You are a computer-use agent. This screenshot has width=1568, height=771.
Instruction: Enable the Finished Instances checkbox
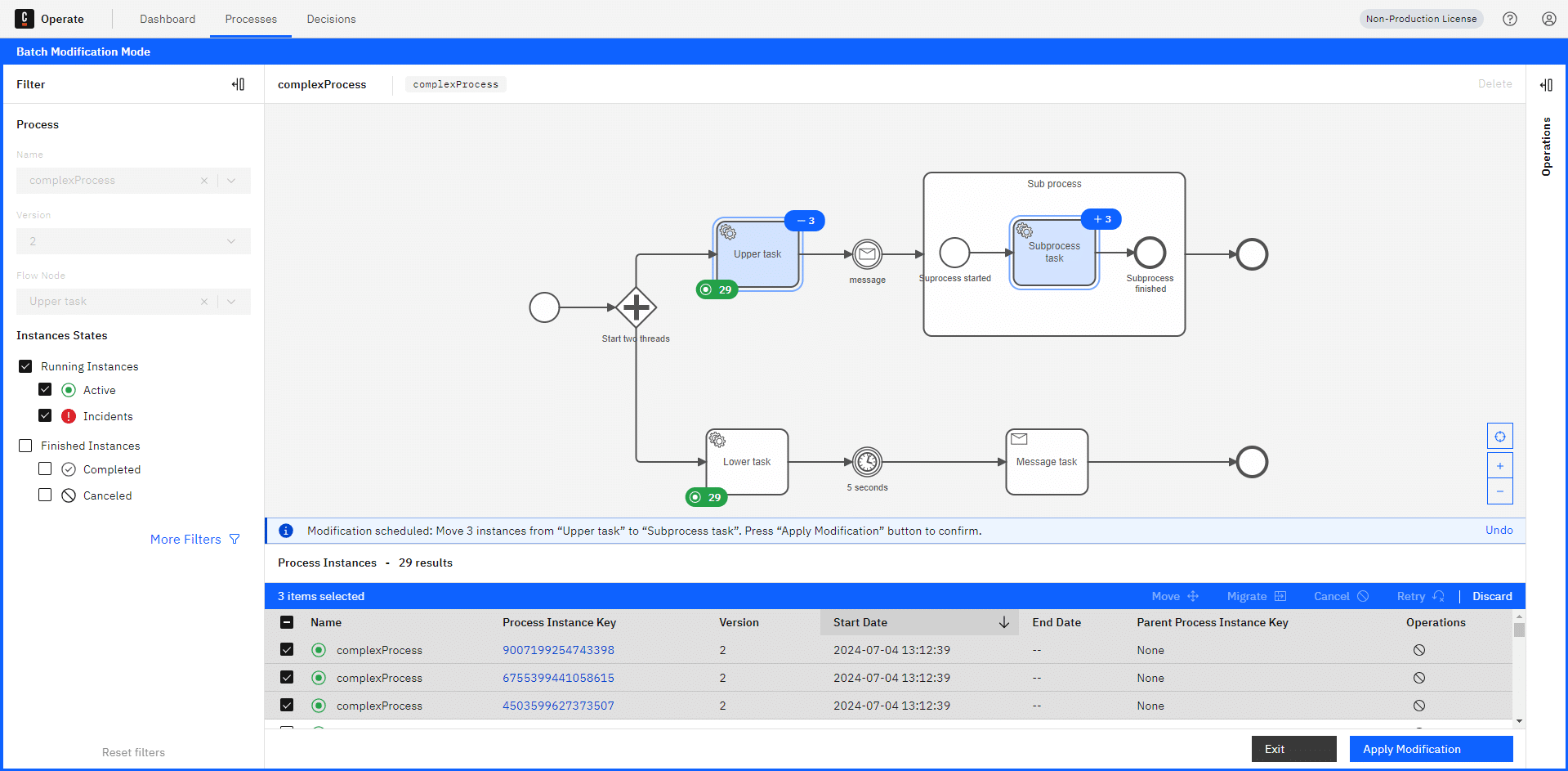tap(25, 446)
